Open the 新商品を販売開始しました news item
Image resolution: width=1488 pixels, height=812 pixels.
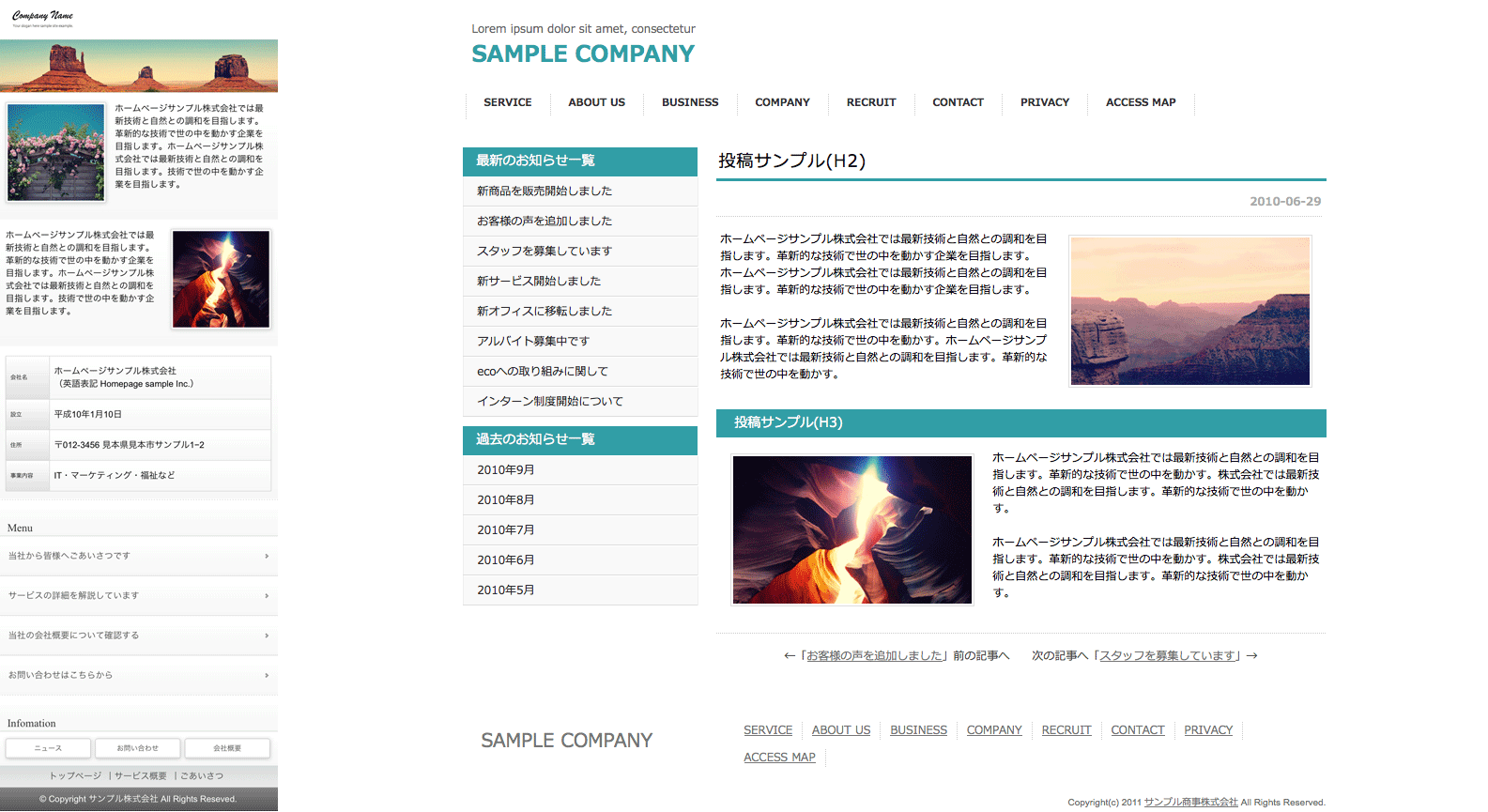click(x=545, y=192)
